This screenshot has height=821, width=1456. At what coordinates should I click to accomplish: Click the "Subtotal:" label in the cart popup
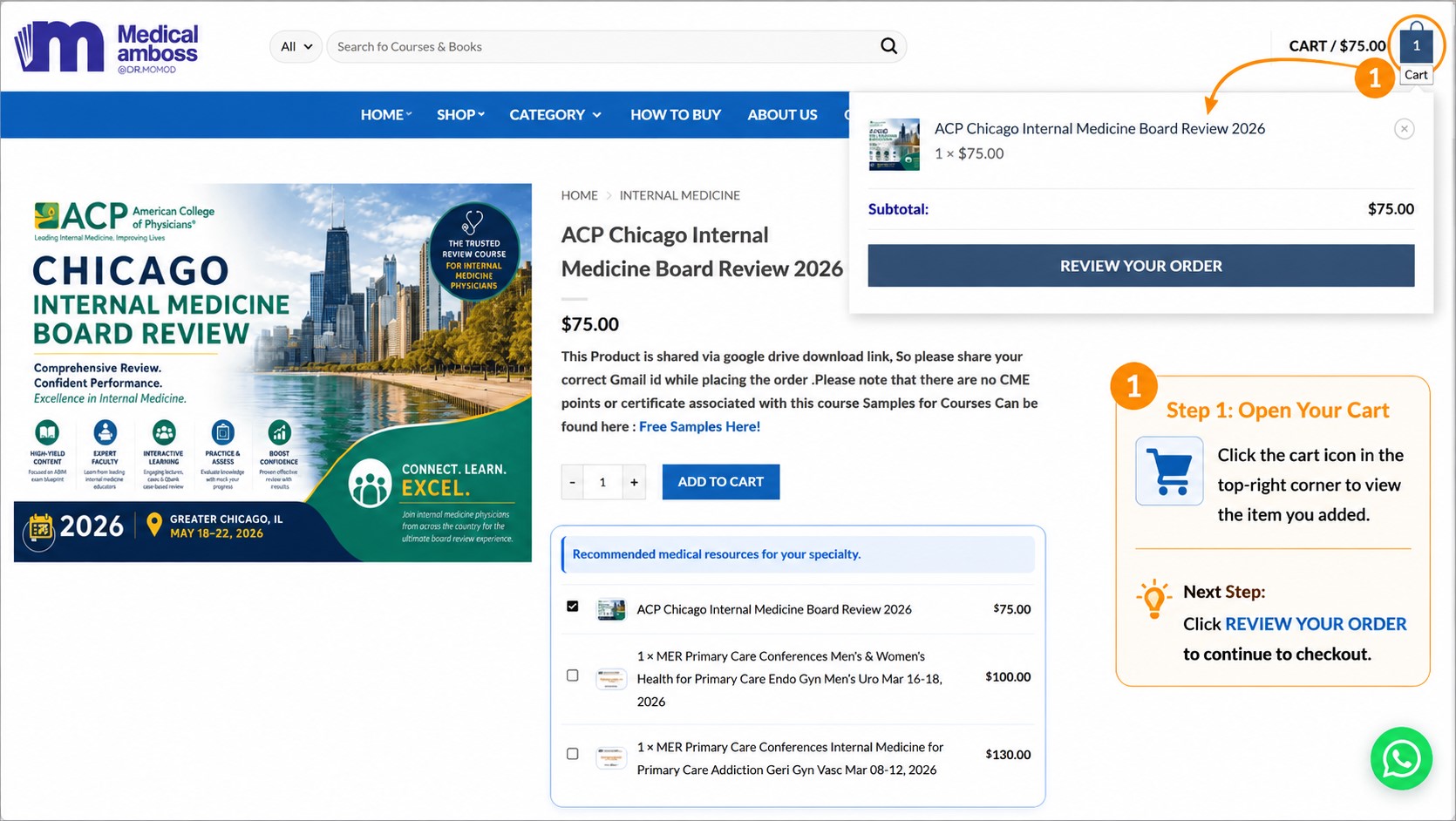point(898,209)
